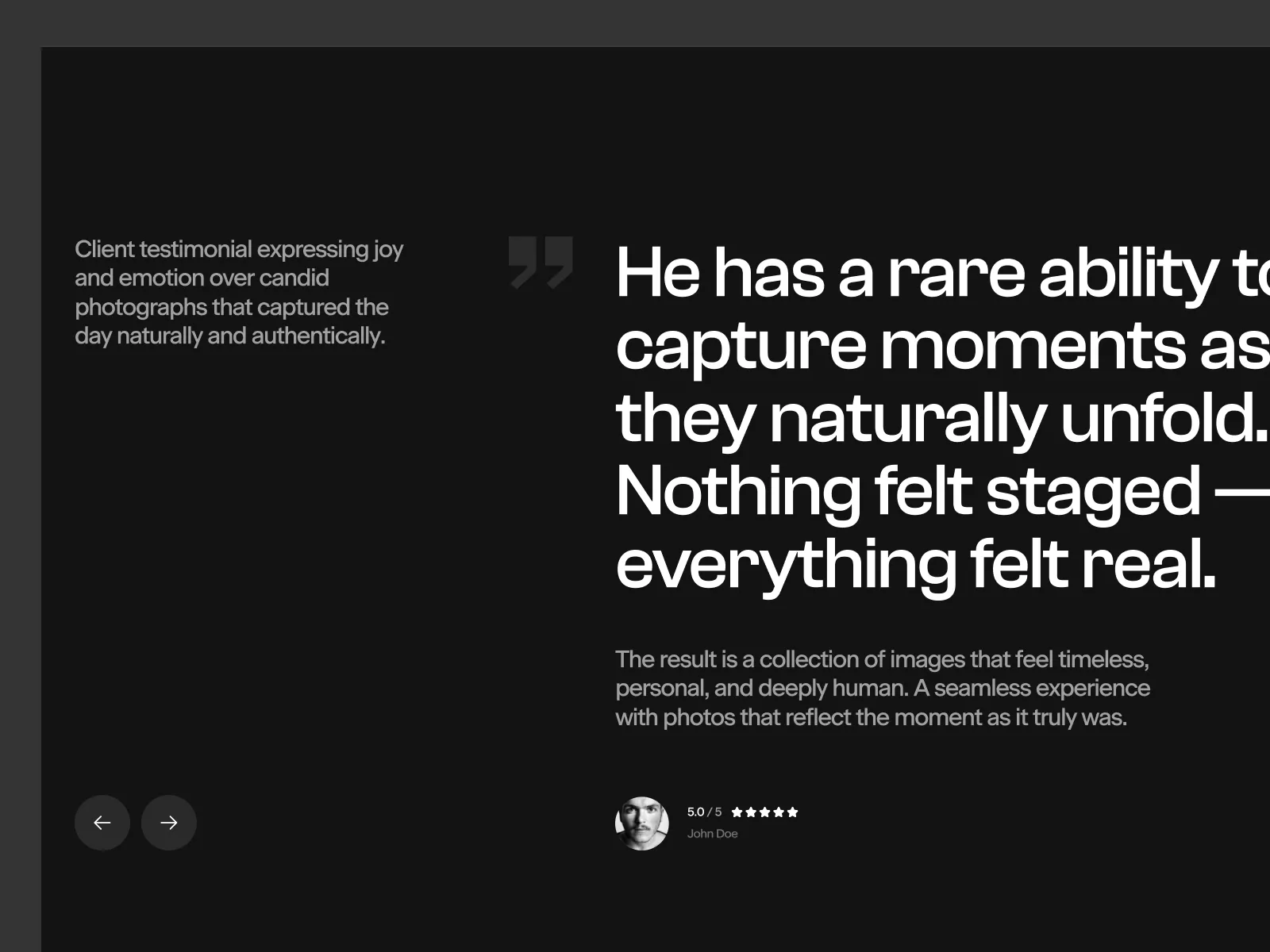The image size is (1270, 952).
Task: Click "The result is a collection" text line
Action: click(882, 659)
